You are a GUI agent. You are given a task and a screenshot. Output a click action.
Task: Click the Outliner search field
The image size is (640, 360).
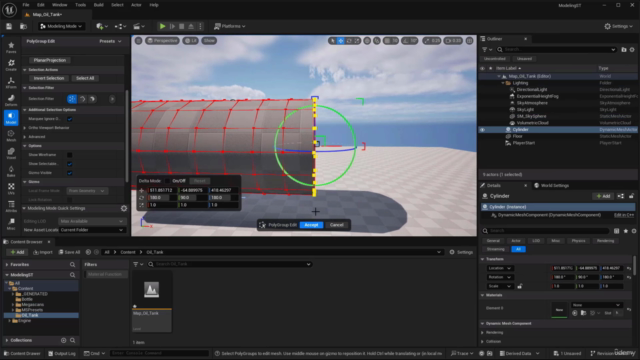[556, 49]
